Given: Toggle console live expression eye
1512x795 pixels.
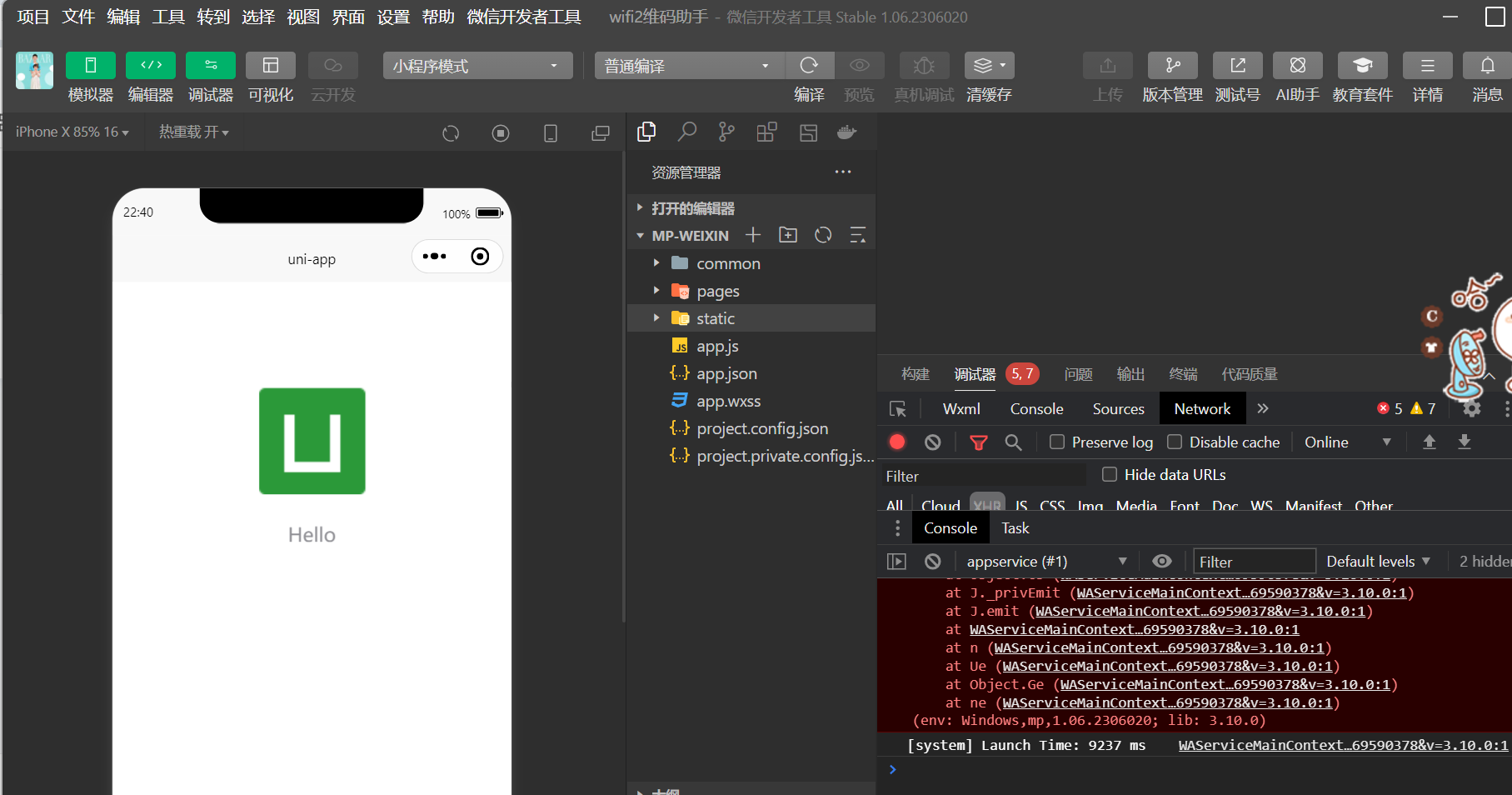Looking at the screenshot, I should [x=1162, y=561].
